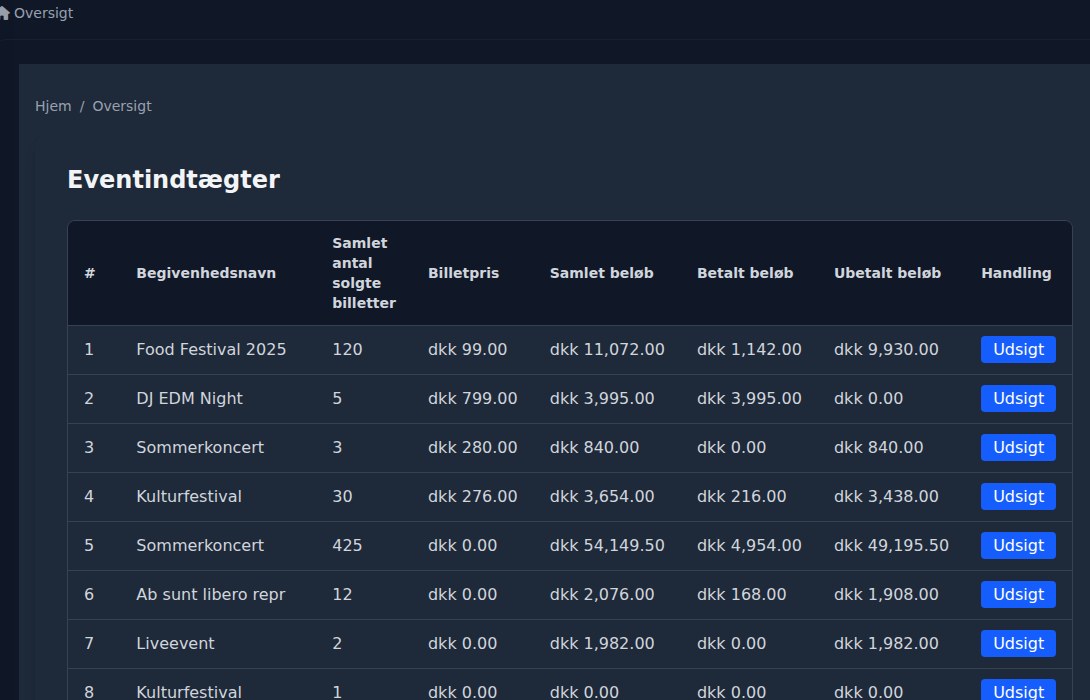1090x700 pixels.
Task: Click dkk 1,982.00 in Ubetalt beløb column
Action: point(886,644)
